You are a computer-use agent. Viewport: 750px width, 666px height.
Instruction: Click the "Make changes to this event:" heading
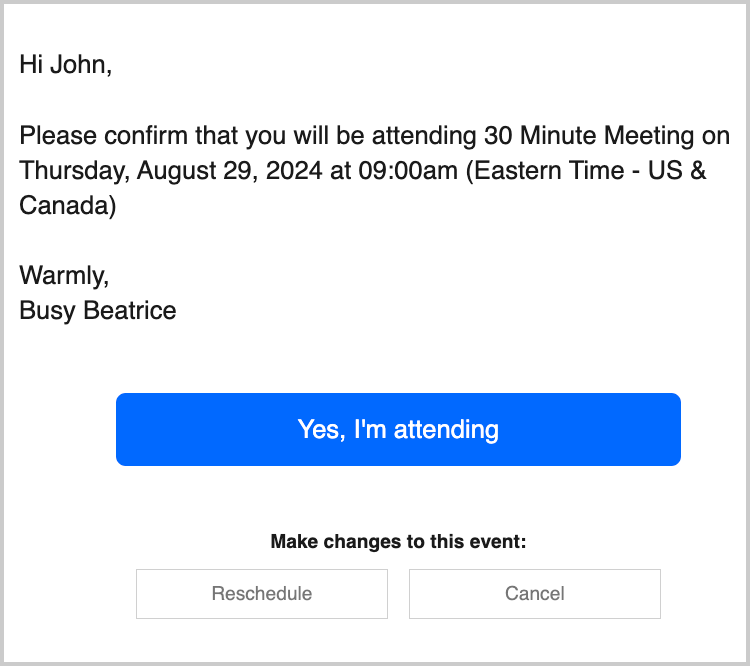pyautogui.click(x=398, y=543)
